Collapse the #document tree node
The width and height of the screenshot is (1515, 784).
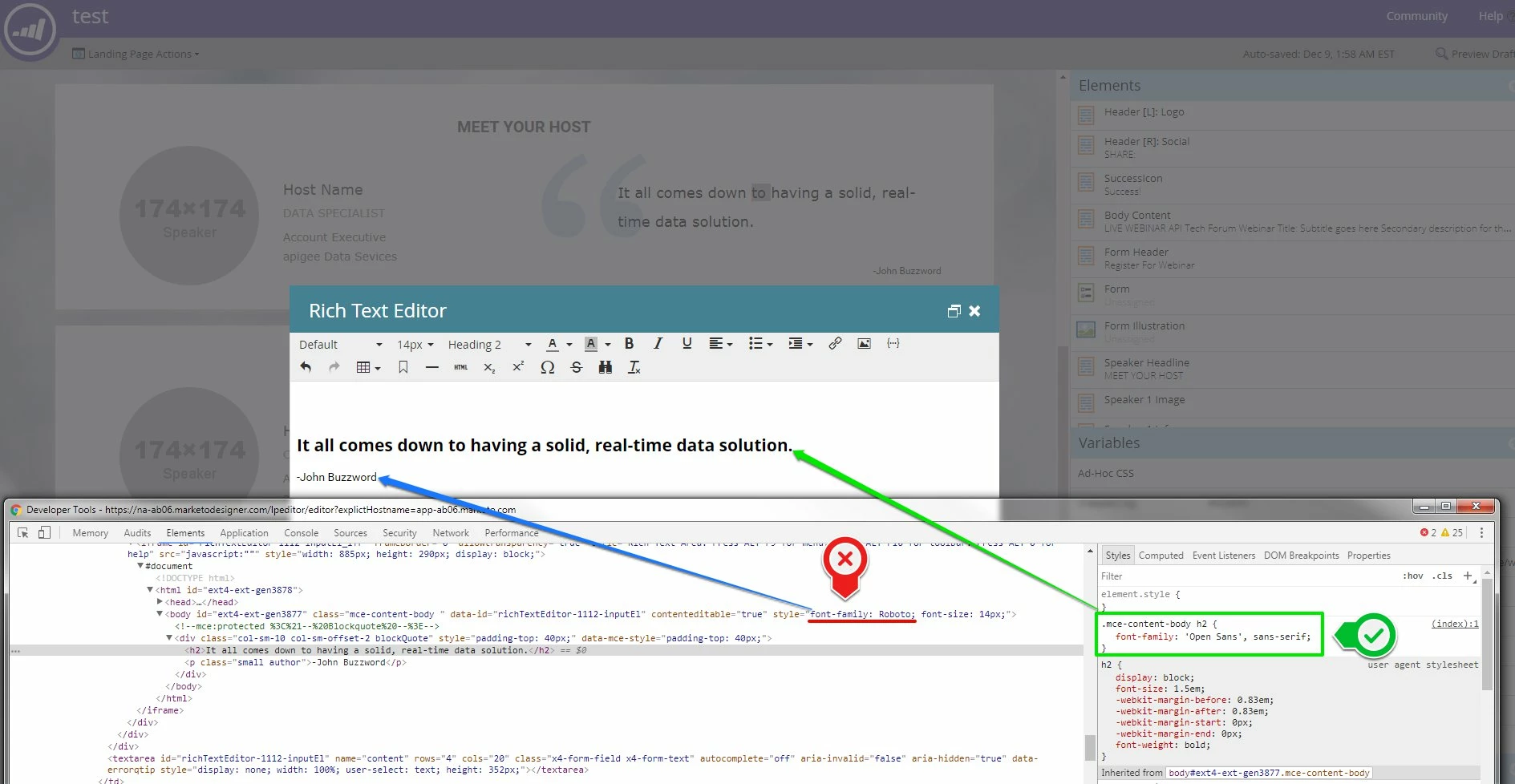tap(140, 566)
